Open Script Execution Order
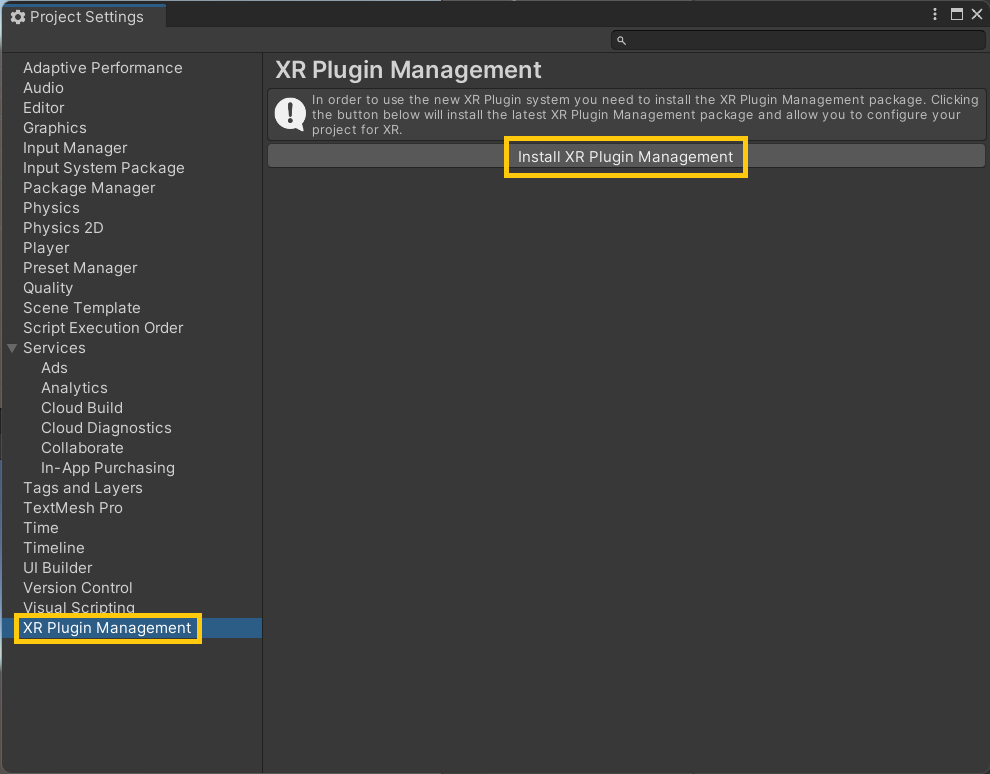Image resolution: width=990 pixels, height=774 pixels. [103, 328]
